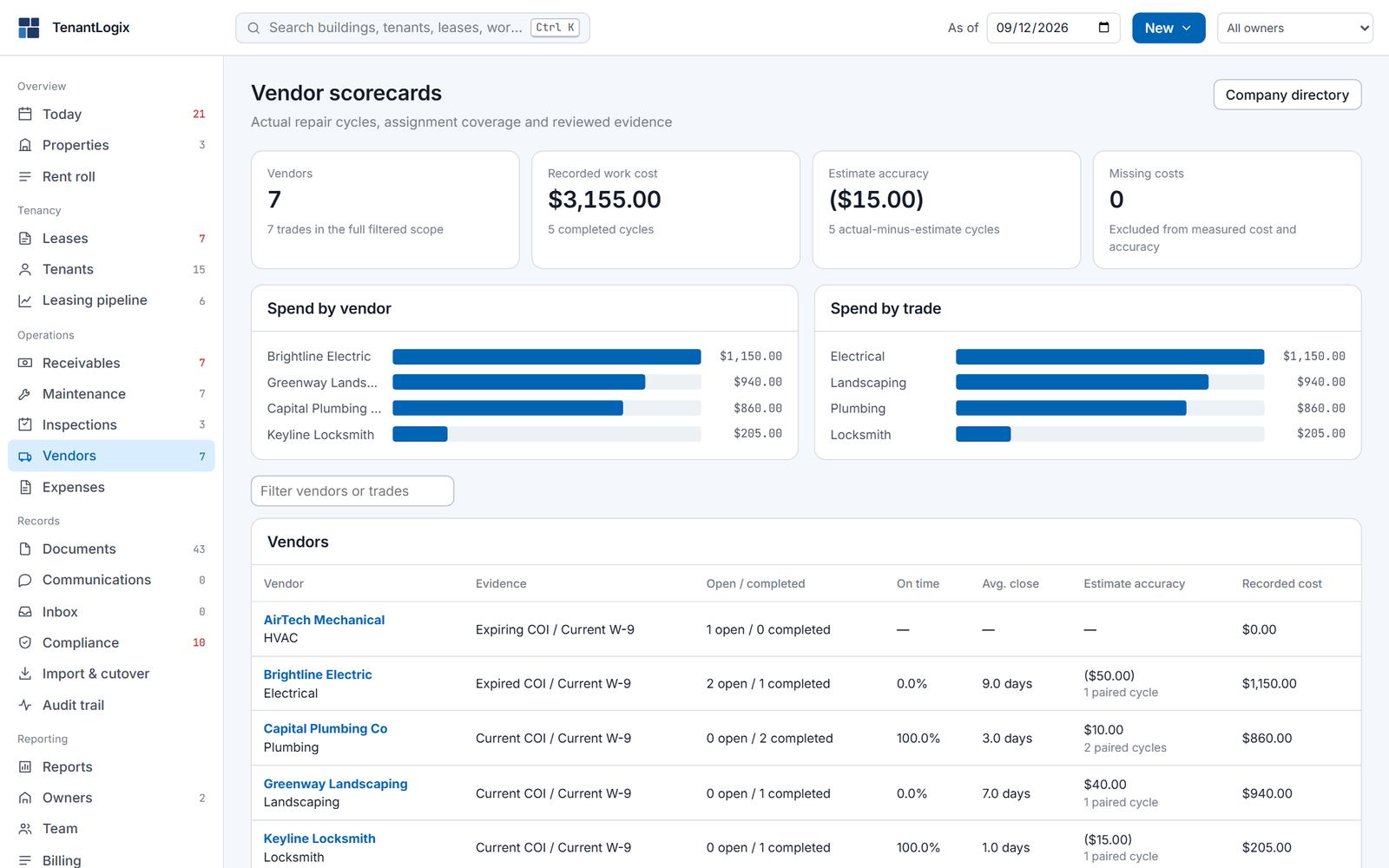This screenshot has height=868, width=1389.
Task: Click the Leasing pipeline chart icon
Action: [x=25, y=300]
